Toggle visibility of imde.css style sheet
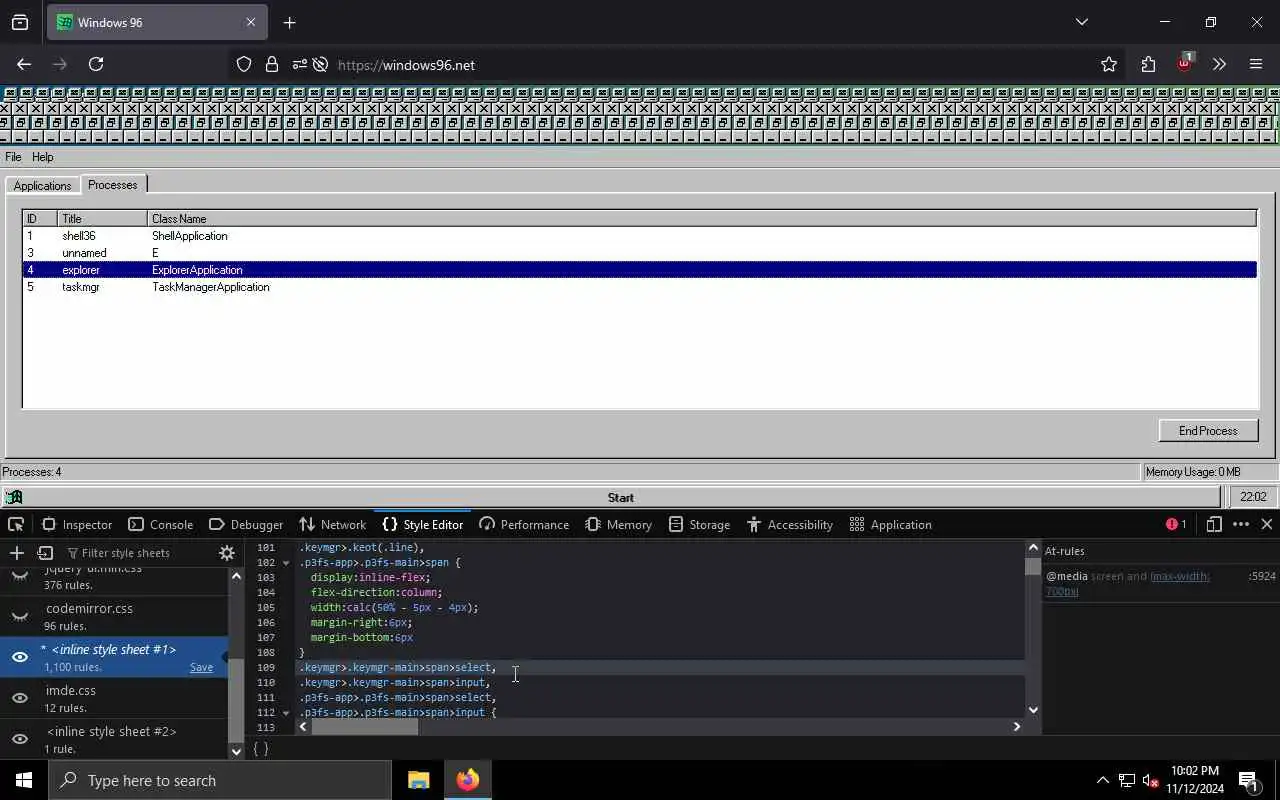The width and height of the screenshot is (1280, 800). 20,698
